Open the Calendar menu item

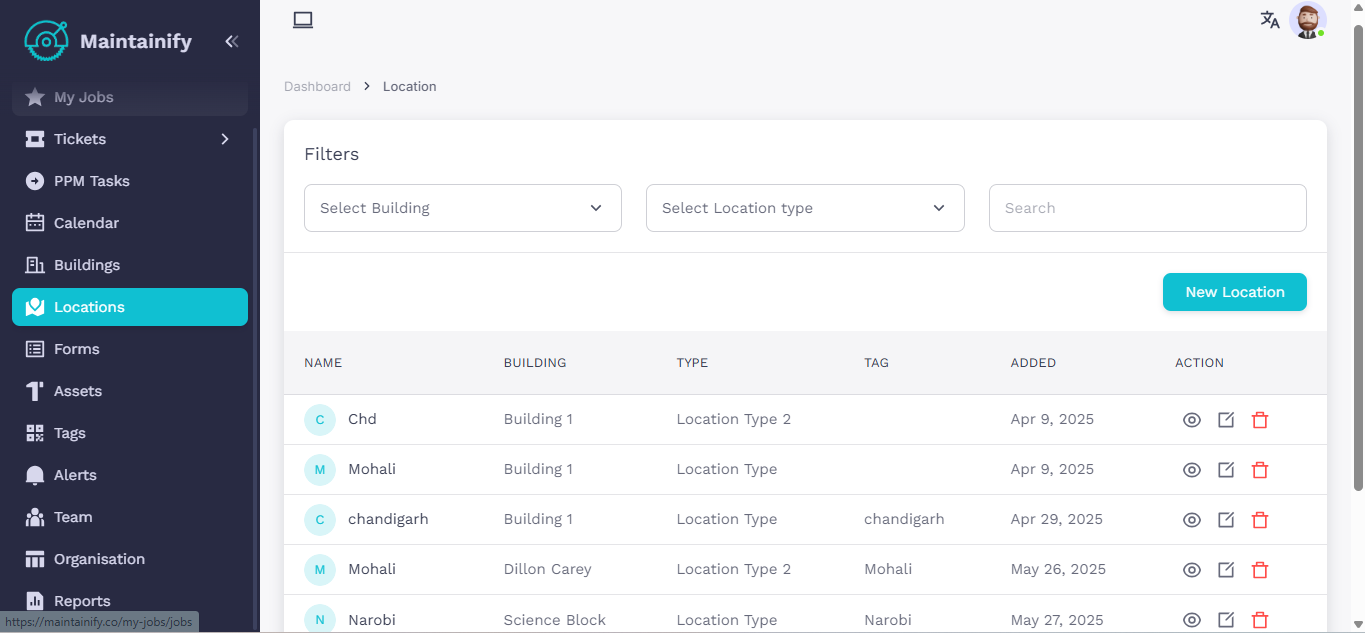pyautogui.click(x=86, y=223)
